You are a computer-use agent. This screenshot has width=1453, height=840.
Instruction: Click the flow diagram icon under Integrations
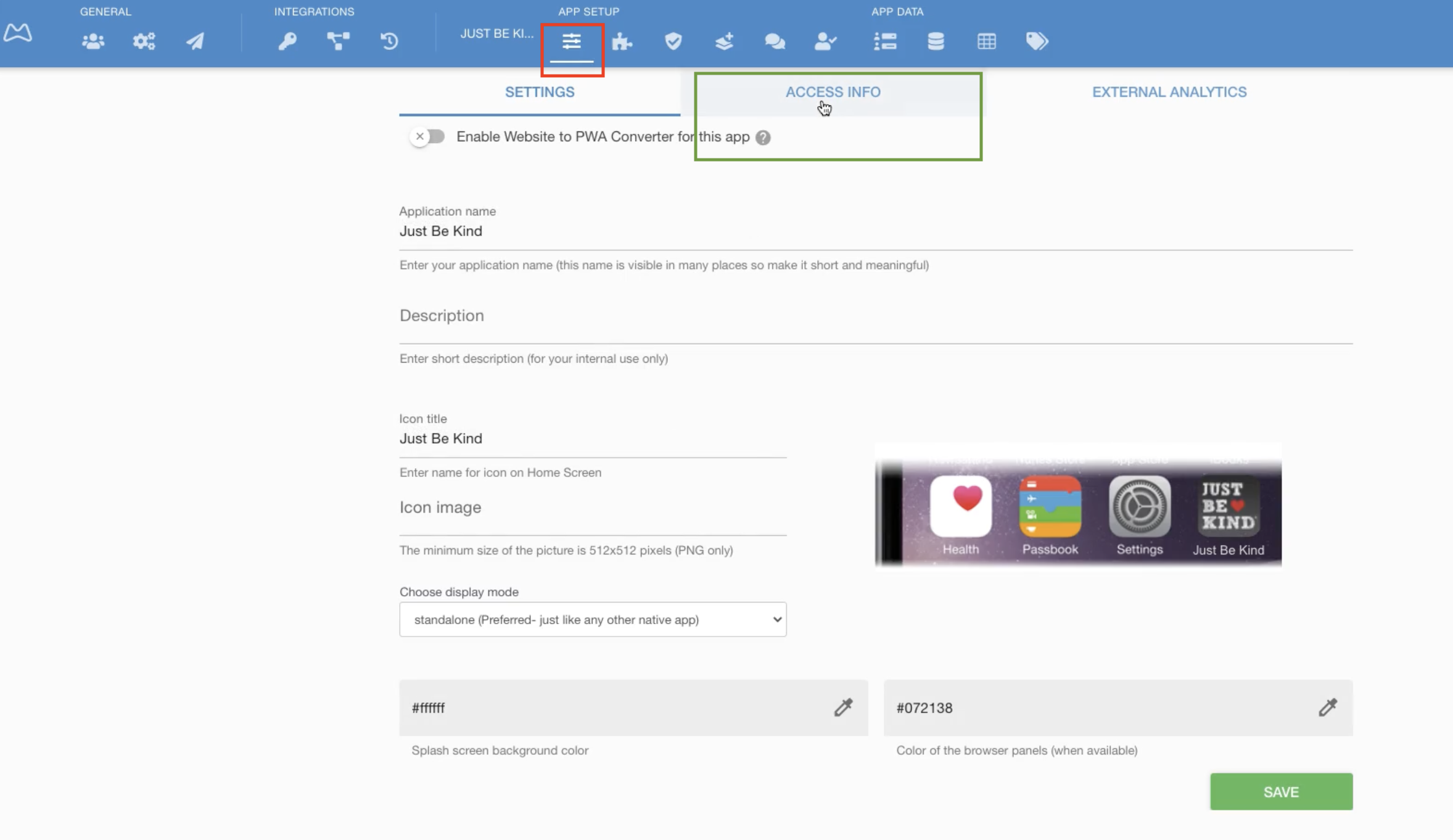[338, 41]
